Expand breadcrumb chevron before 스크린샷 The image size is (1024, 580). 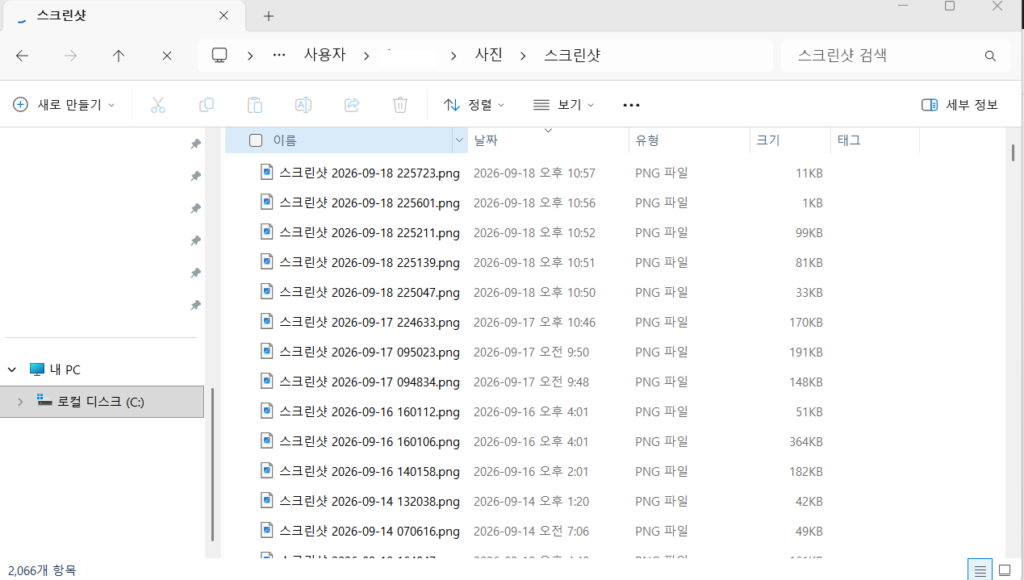pos(523,56)
